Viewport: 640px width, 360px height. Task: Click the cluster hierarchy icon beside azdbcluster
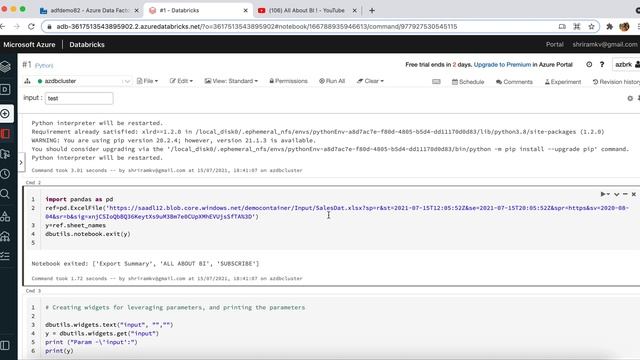(x=27, y=81)
